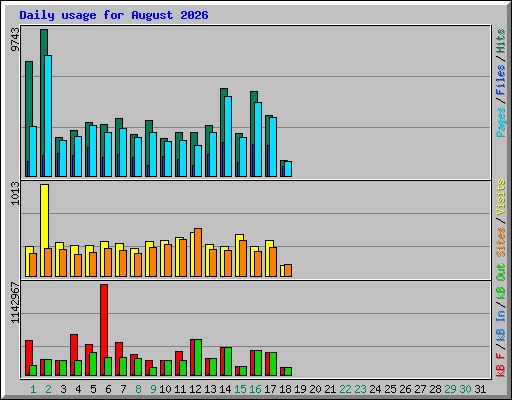Screen dimensions: 512x400
Task: Click the title "Daily usage for August 2026"
Action: click(114, 15)
